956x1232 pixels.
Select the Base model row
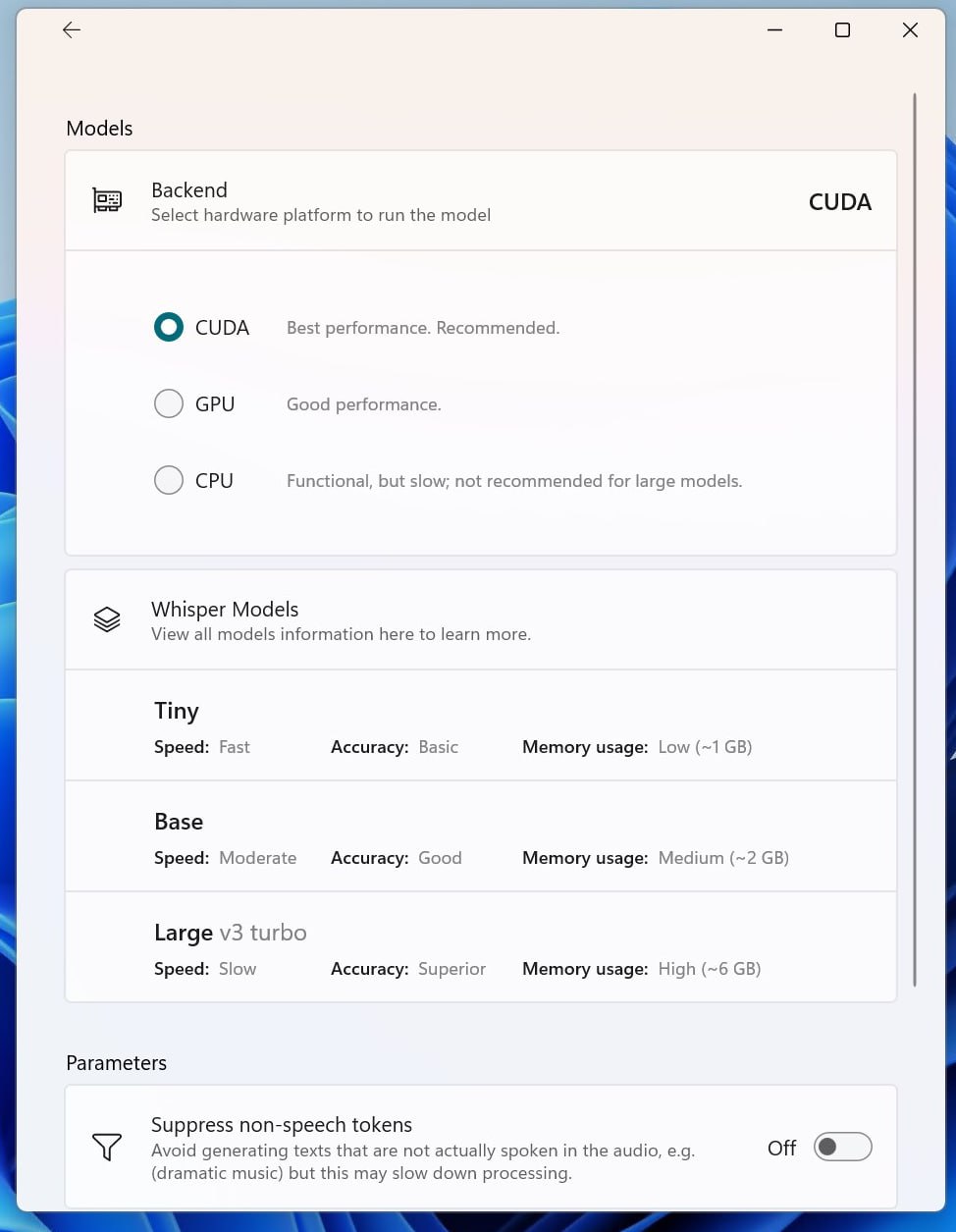coord(481,836)
